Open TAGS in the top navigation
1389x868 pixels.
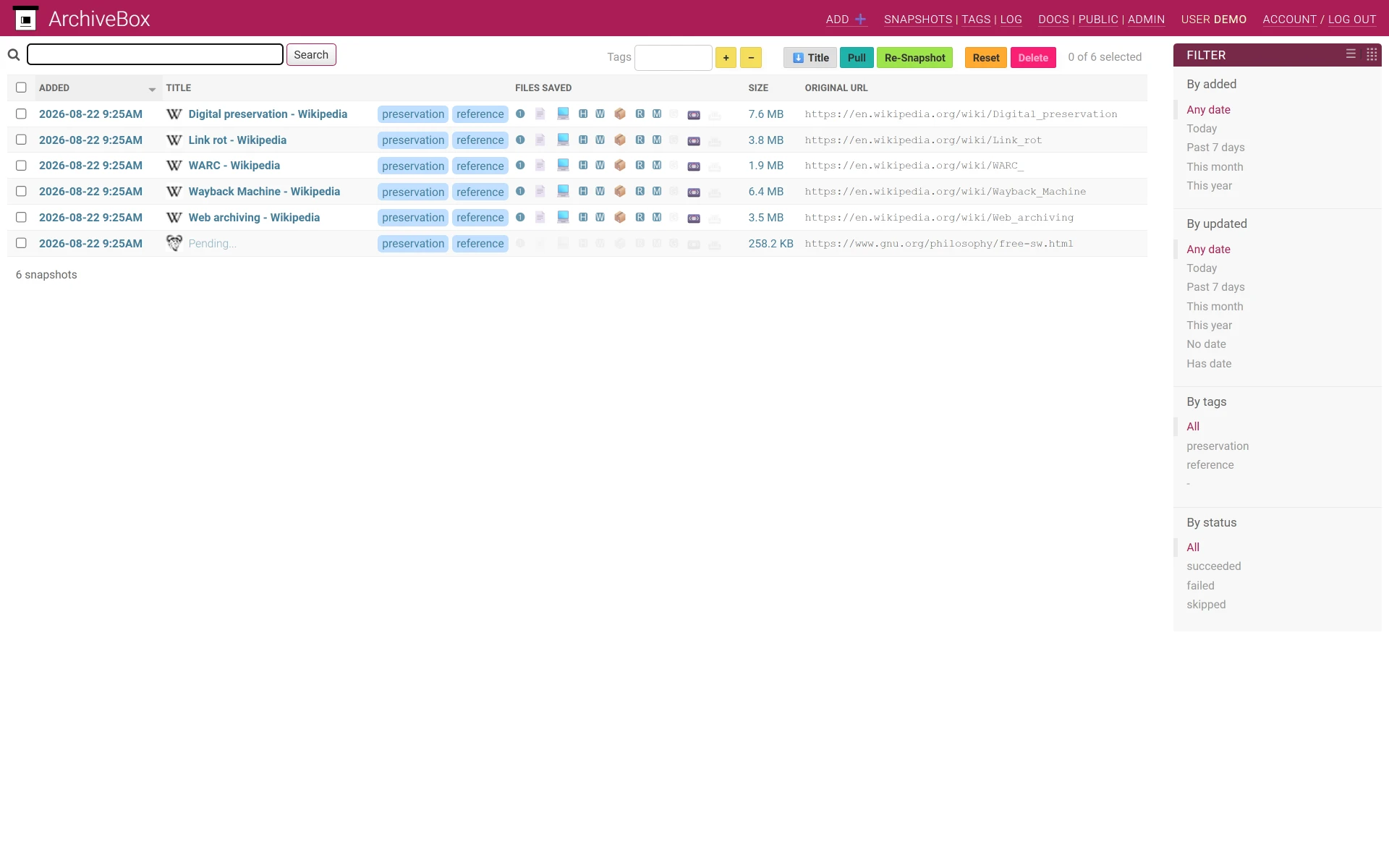point(976,20)
